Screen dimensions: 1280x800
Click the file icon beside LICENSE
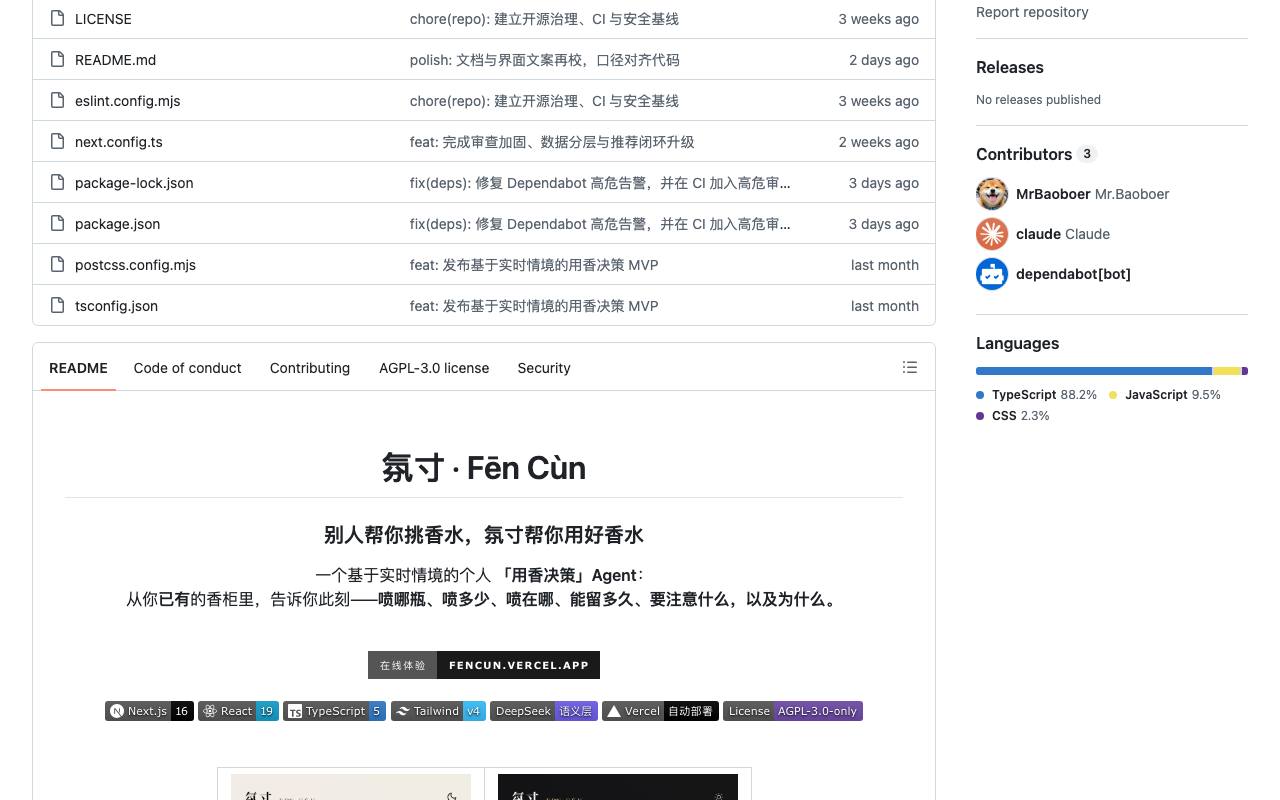(x=57, y=19)
